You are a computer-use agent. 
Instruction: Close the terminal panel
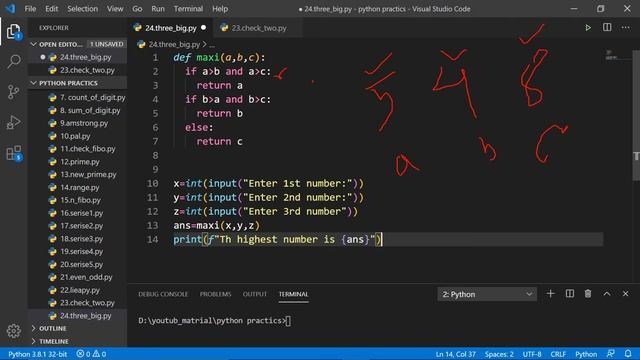click(625, 293)
